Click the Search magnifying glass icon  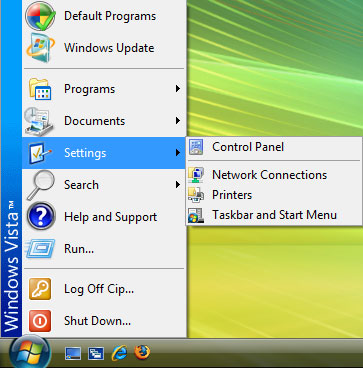tap(40, 185)
